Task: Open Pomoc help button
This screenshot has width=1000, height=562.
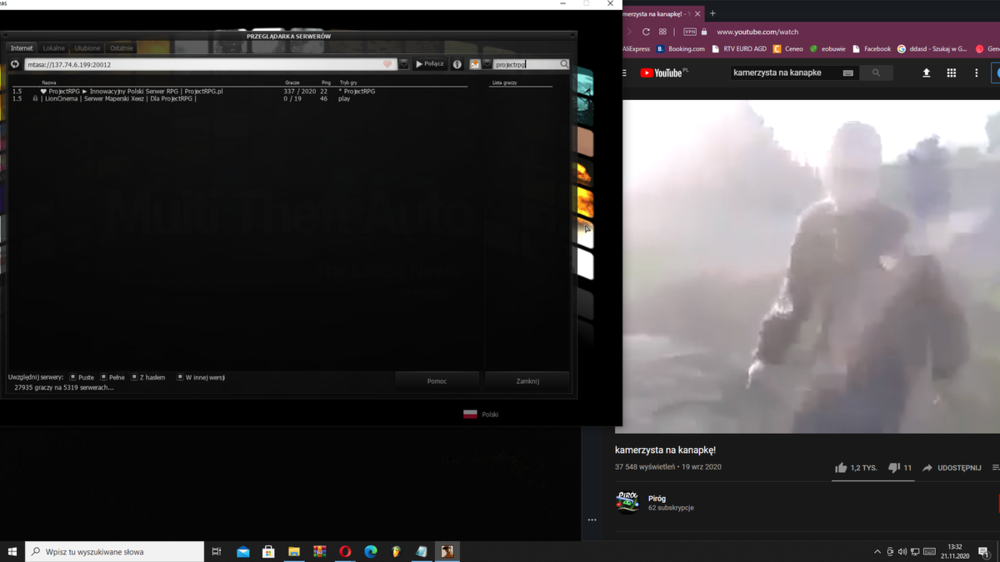Action: (437, 381)
